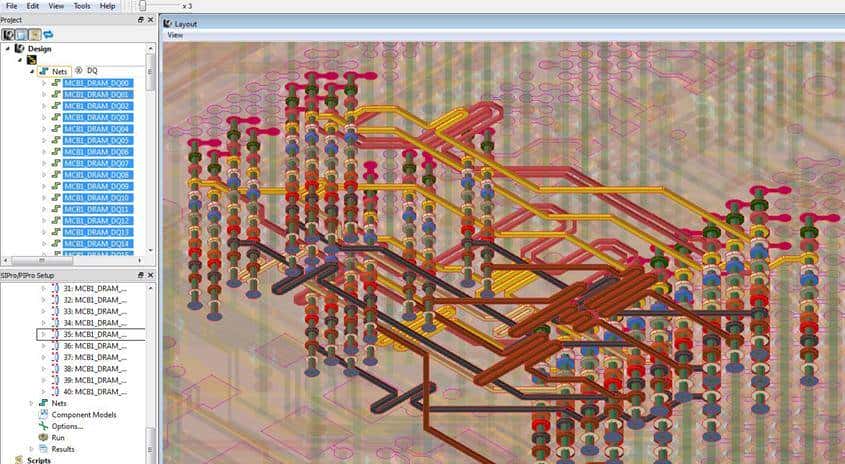Click the port icon of 34: MCB1_DRAM_

(55, 323)
